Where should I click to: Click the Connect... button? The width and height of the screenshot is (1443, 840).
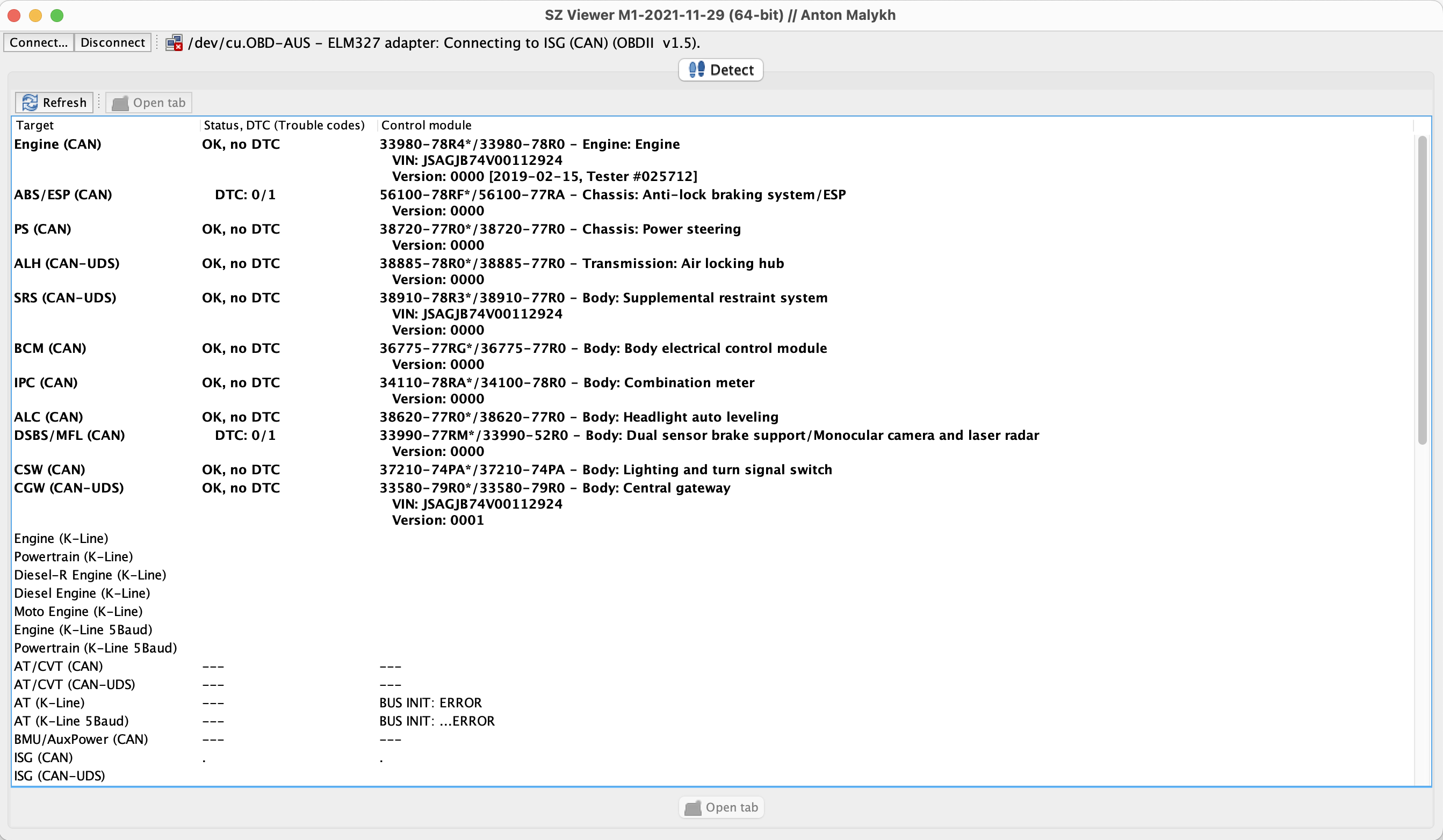38,42
